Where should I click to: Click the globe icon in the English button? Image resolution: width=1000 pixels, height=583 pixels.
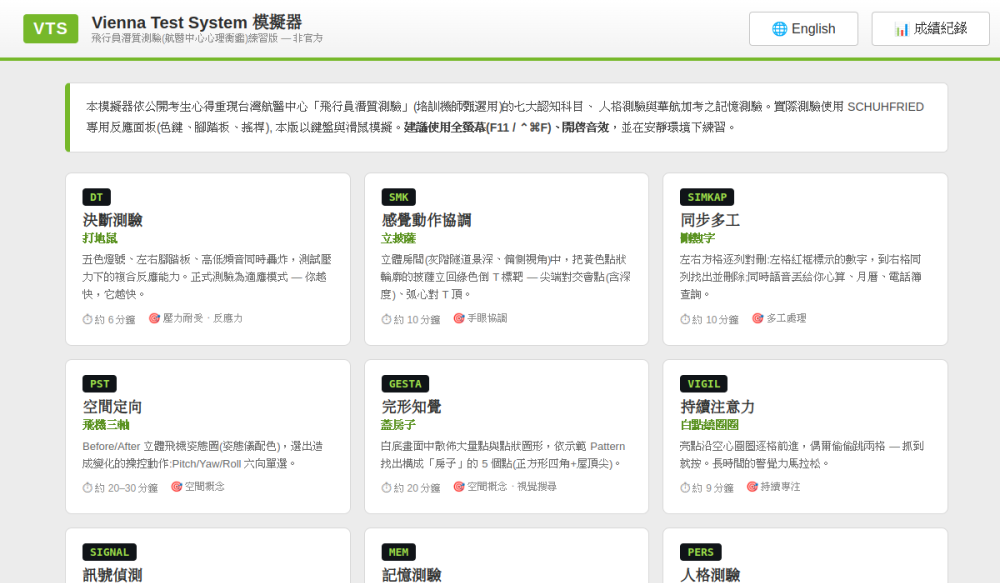(779, 29)
